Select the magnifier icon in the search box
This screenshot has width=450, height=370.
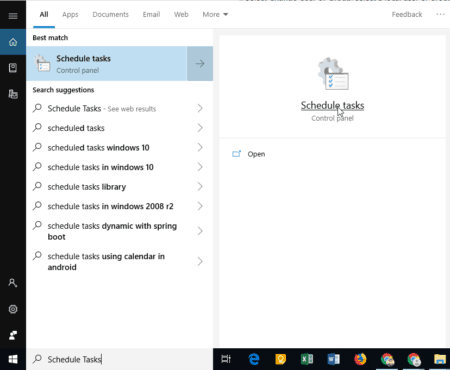(37, 359)
